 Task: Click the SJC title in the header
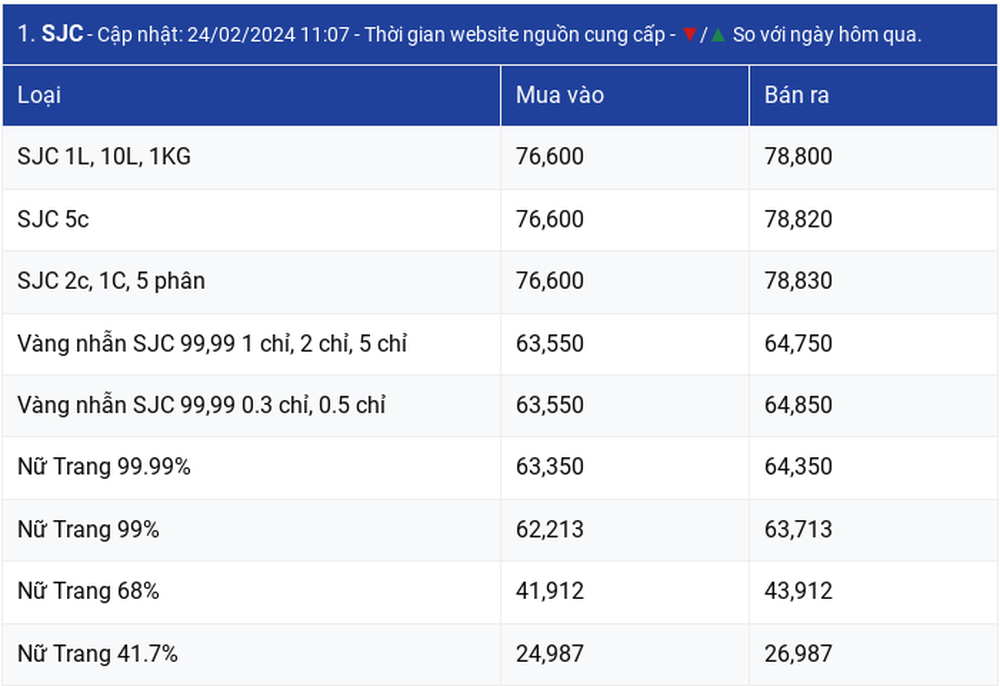[62, 34]
